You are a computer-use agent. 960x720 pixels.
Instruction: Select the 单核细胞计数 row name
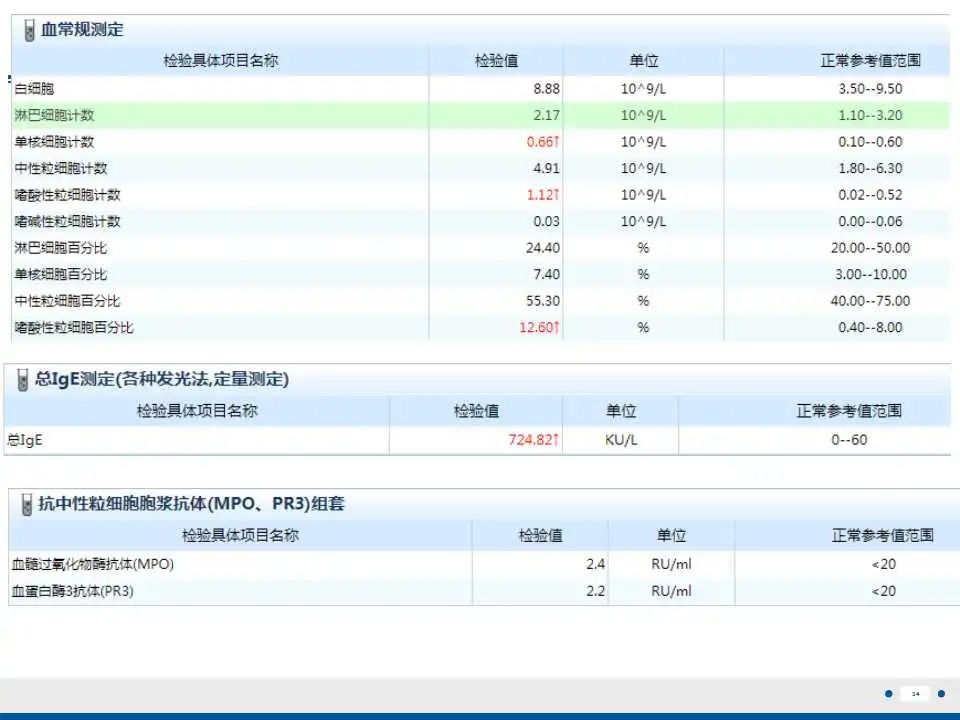click(x=54, y=142)
